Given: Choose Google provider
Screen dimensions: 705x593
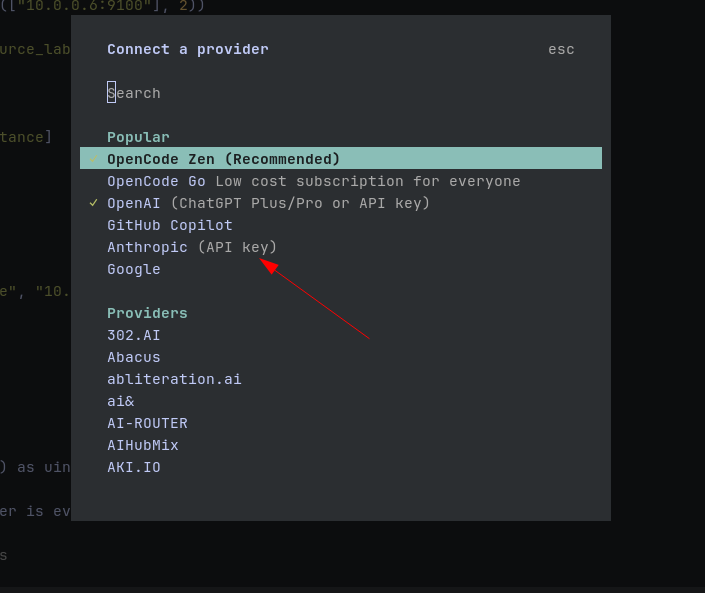Looking at the screenshot, I should [341, 269].
